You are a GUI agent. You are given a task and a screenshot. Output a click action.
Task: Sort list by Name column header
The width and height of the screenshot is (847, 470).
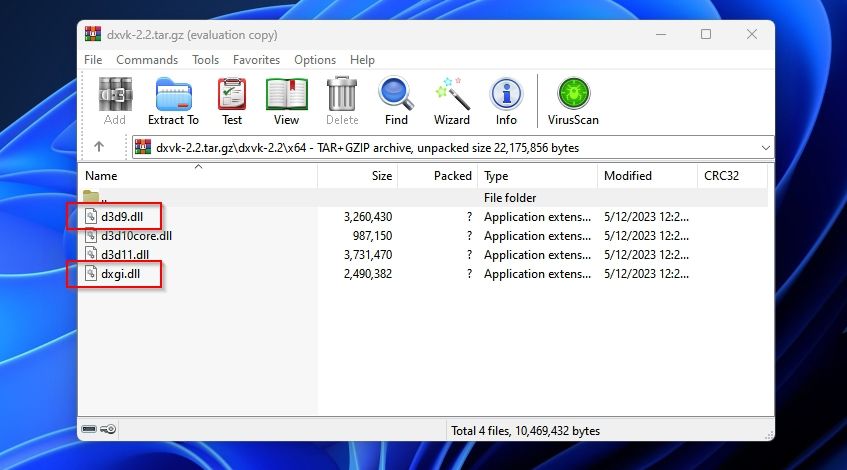198,176
